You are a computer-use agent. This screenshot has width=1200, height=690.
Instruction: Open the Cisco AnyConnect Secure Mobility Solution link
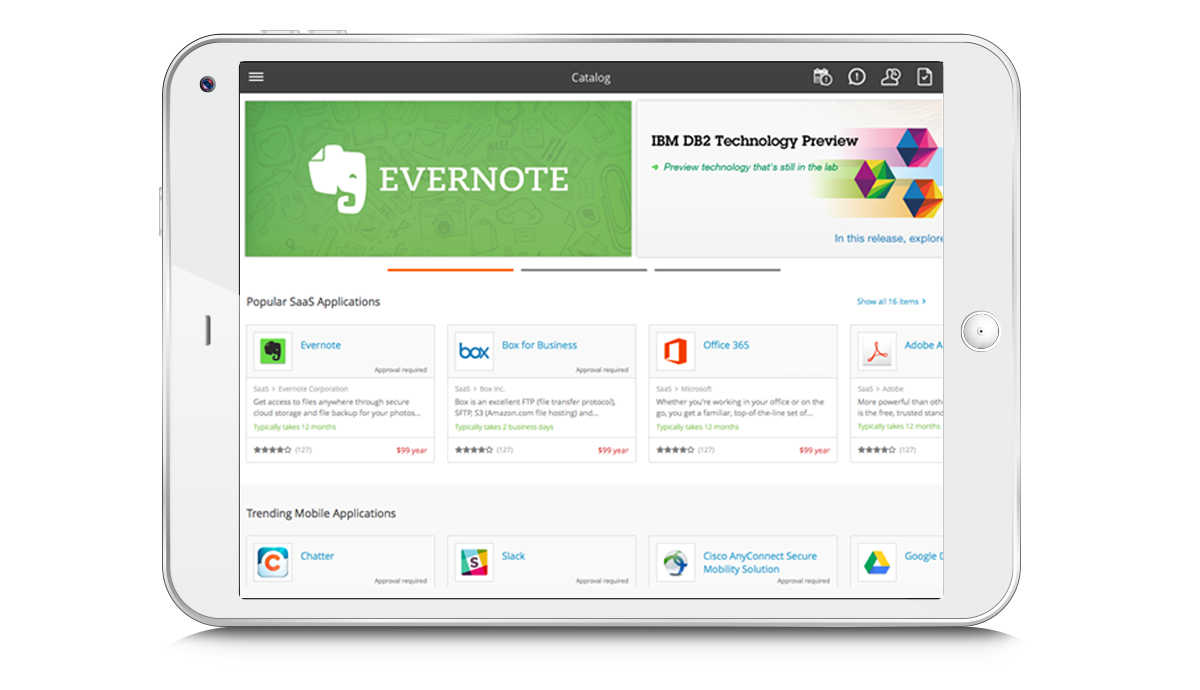pos(759,562)
